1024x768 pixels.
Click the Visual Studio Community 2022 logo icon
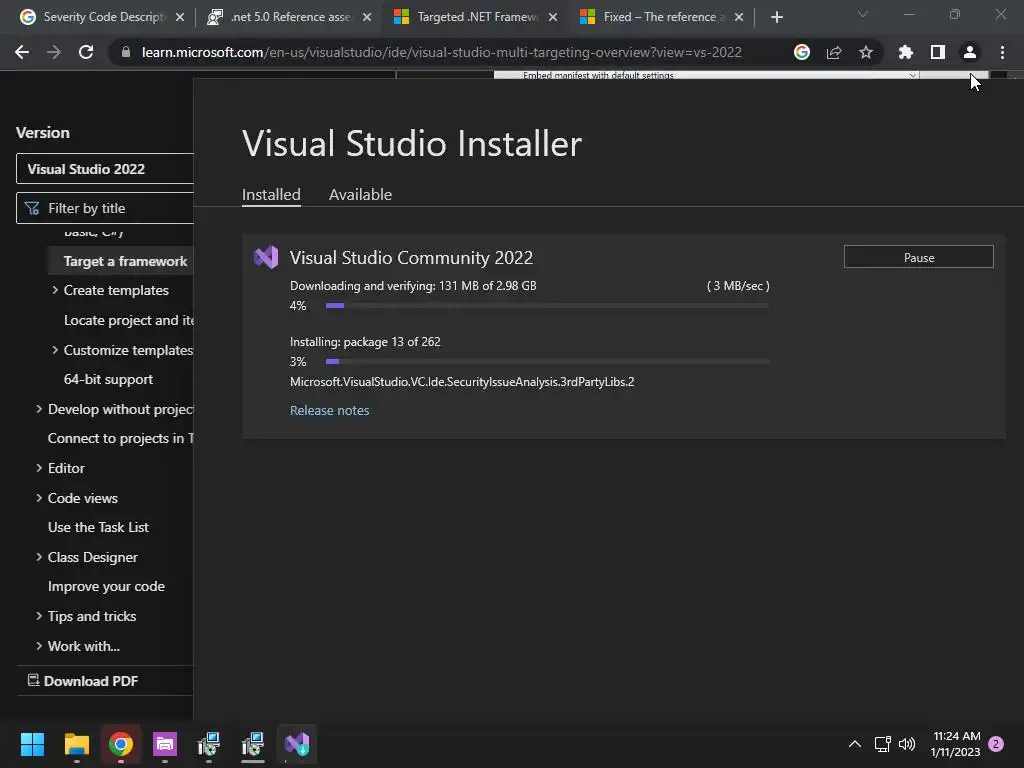coord(266,257)
